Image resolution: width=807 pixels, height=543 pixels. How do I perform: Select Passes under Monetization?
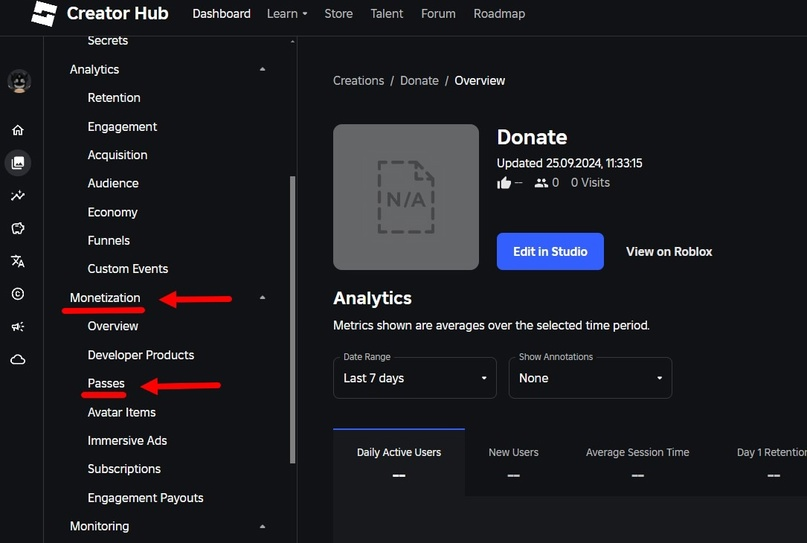(x=106, y=383)
